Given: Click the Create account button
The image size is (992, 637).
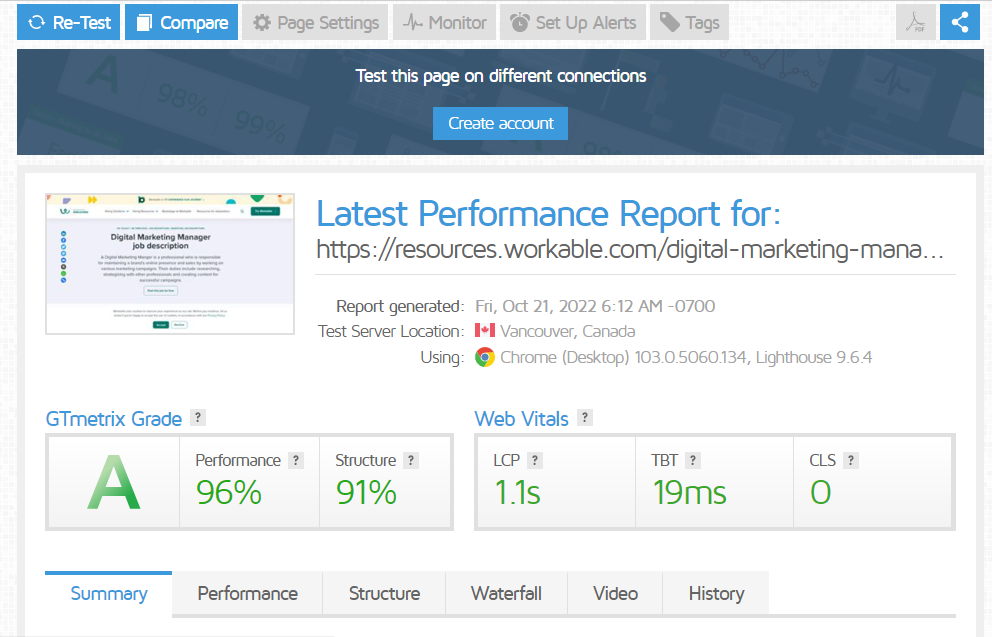Looking at the screenshot, I should pos(500,123).
